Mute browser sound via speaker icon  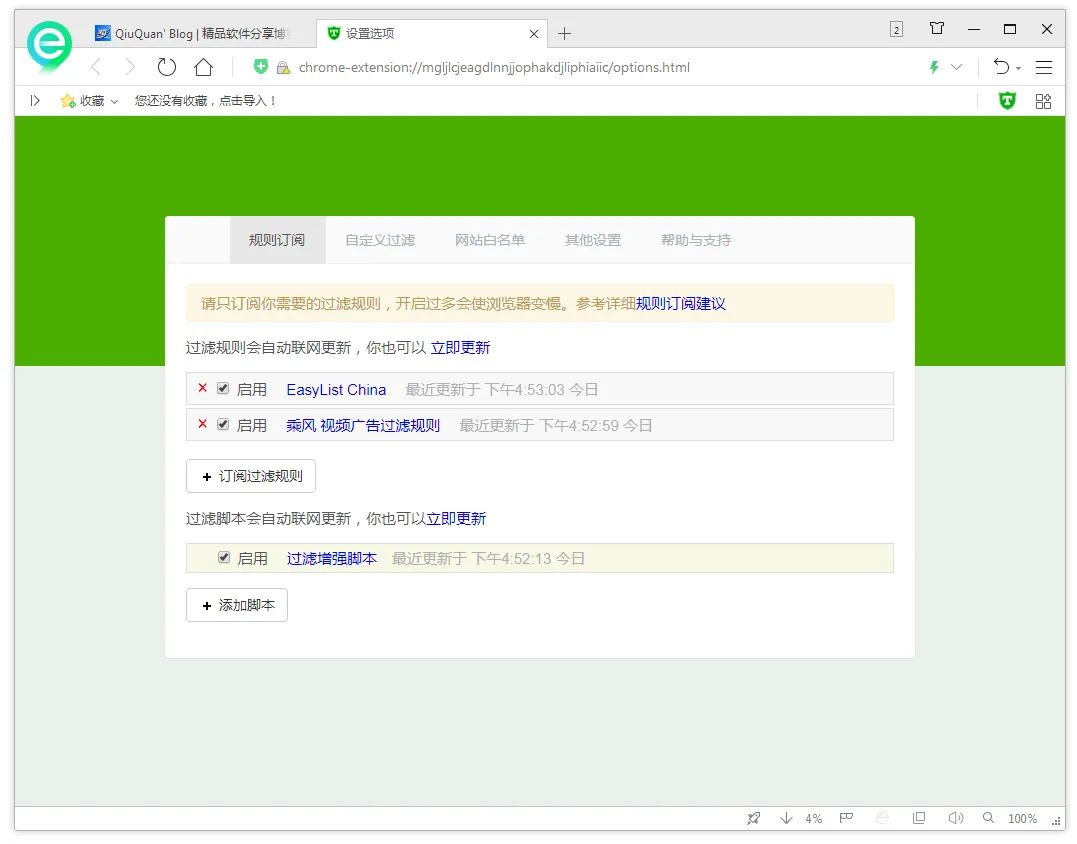[x=955, y=818]
